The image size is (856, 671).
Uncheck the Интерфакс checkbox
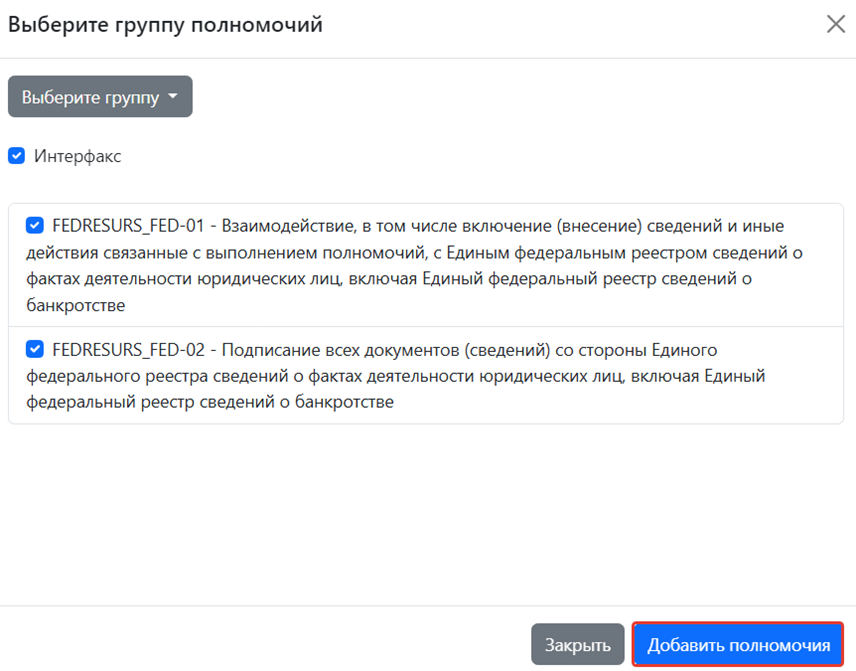point(16,156)
